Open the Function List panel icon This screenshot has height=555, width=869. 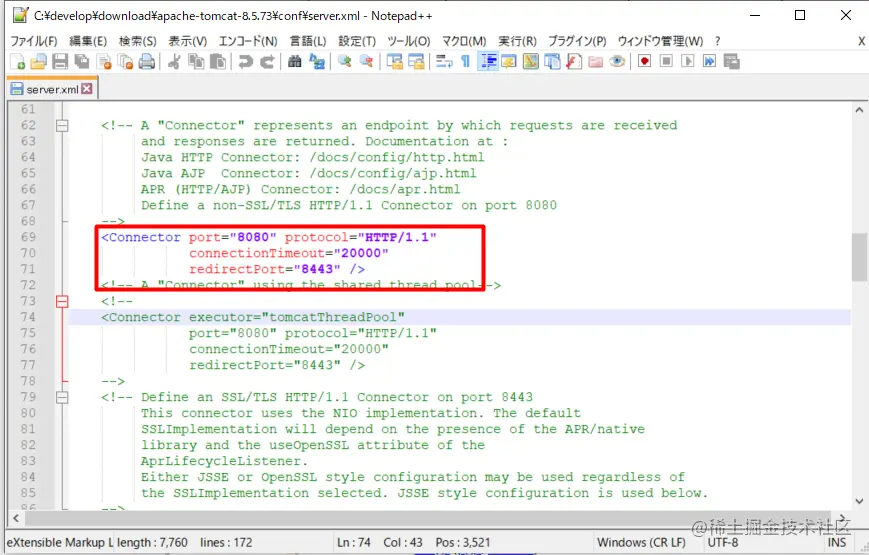click(x=574, y=62)
